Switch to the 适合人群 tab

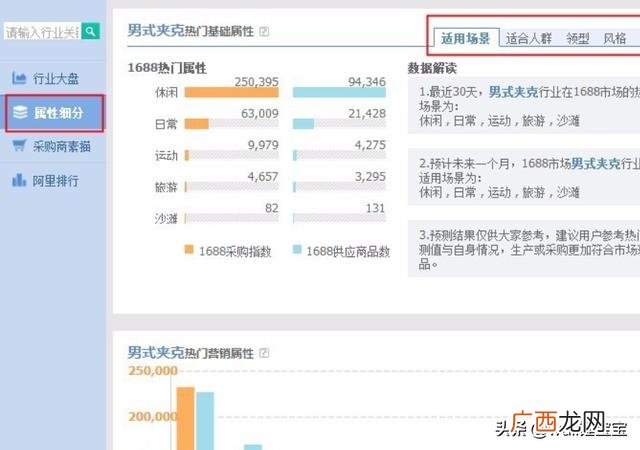pos(529,39)
